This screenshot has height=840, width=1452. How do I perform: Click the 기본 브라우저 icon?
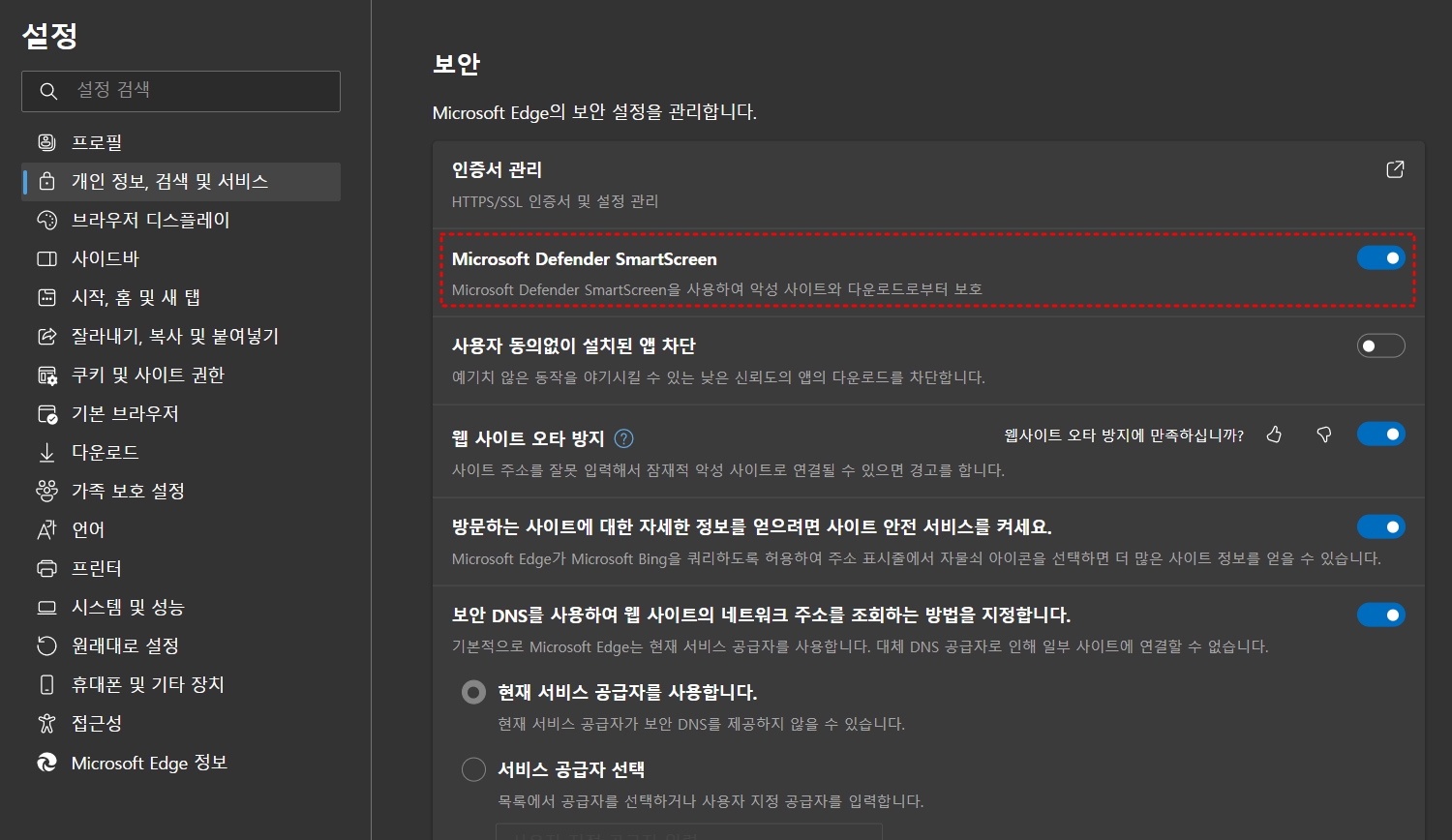[46, 413]
